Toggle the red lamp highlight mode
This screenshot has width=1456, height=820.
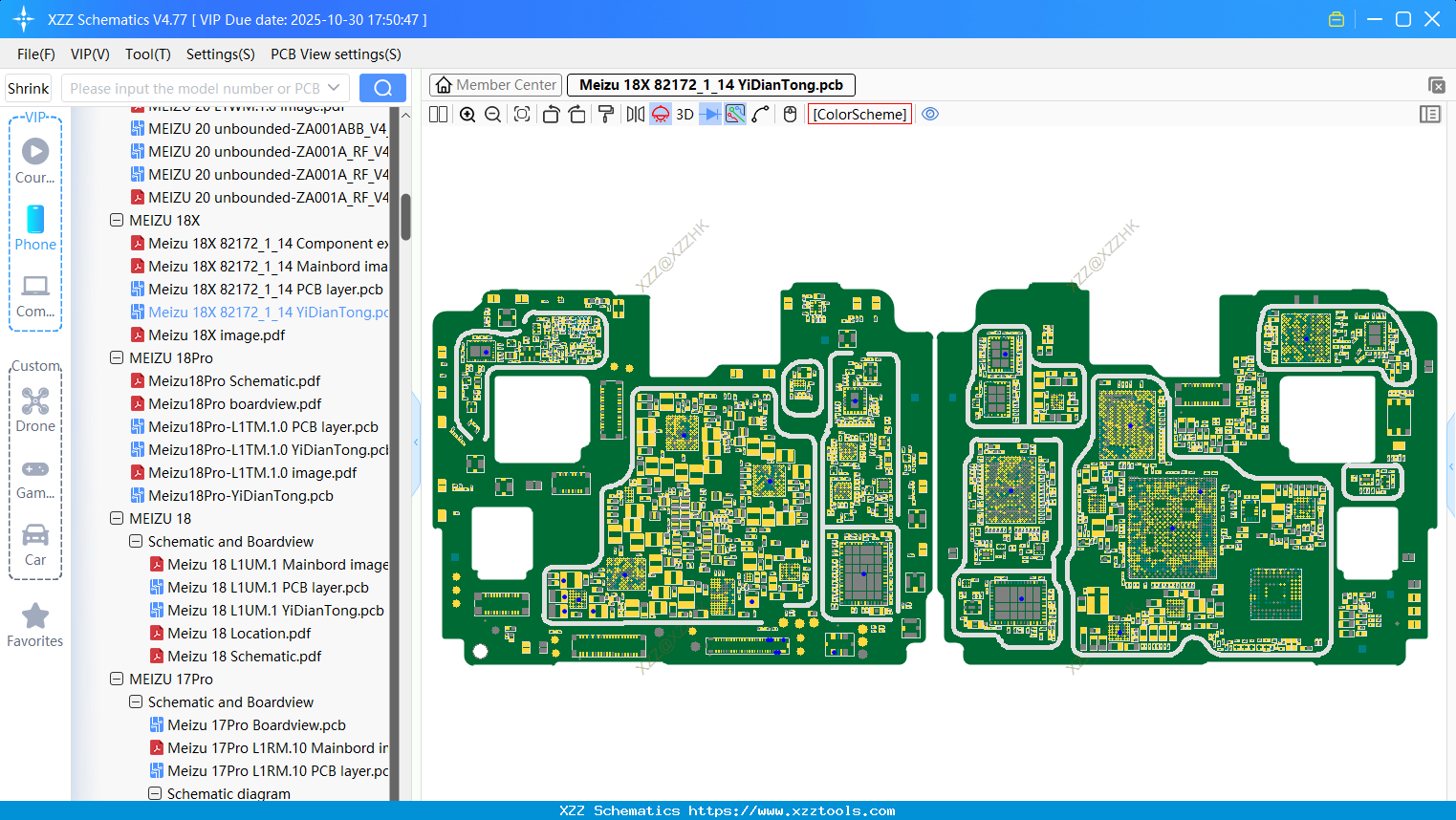pos(661,115)
